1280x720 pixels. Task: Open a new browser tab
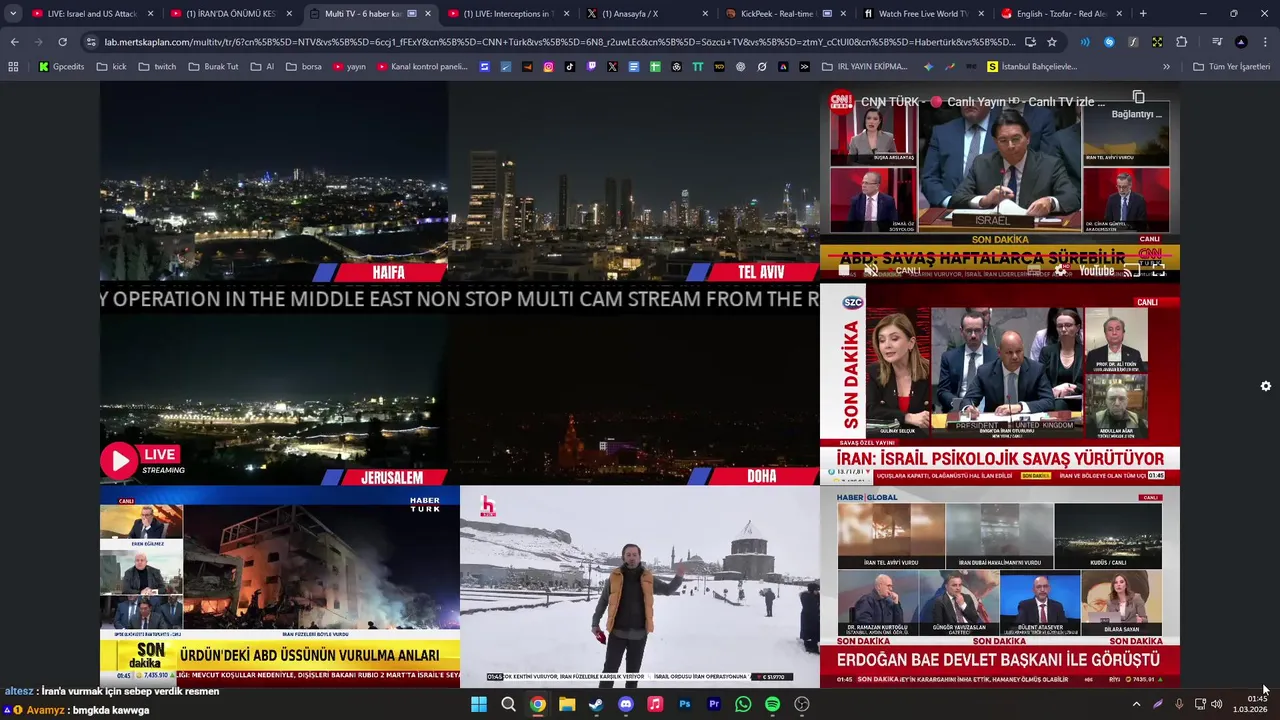[1143, 14]
